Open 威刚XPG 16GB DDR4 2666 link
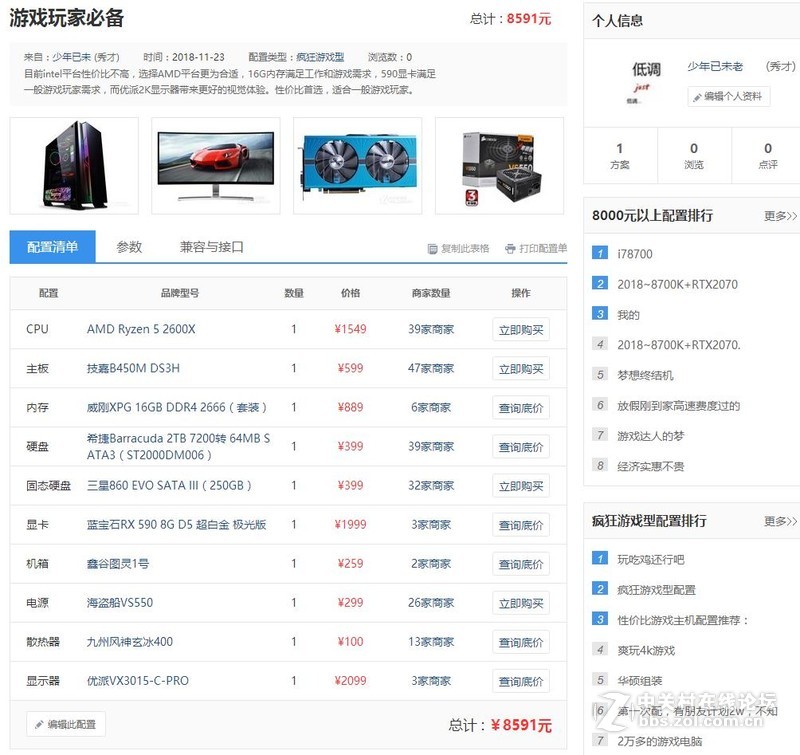The image size is (800, 755). (x=177, y=407)
